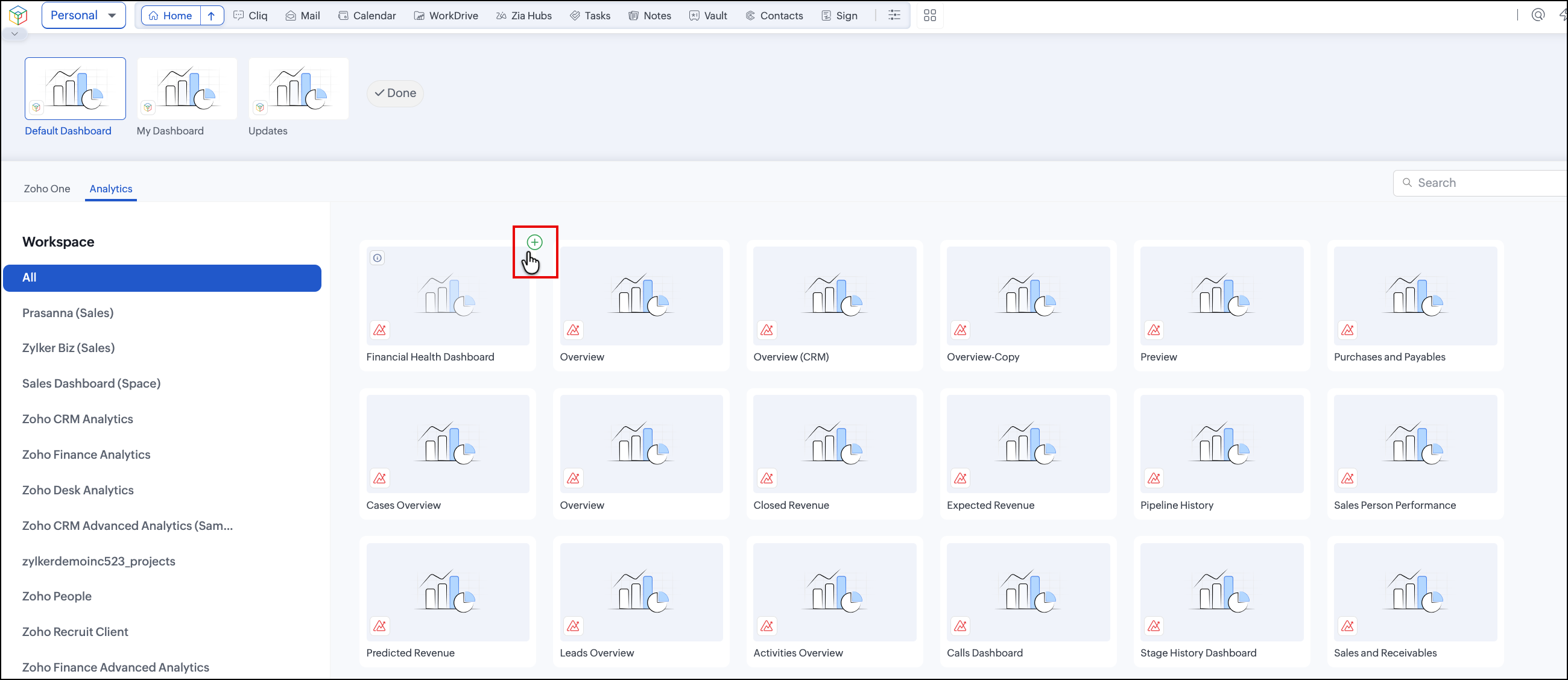Select All in the Workspace list
The image size is (1568, 680).
[162, 278]
